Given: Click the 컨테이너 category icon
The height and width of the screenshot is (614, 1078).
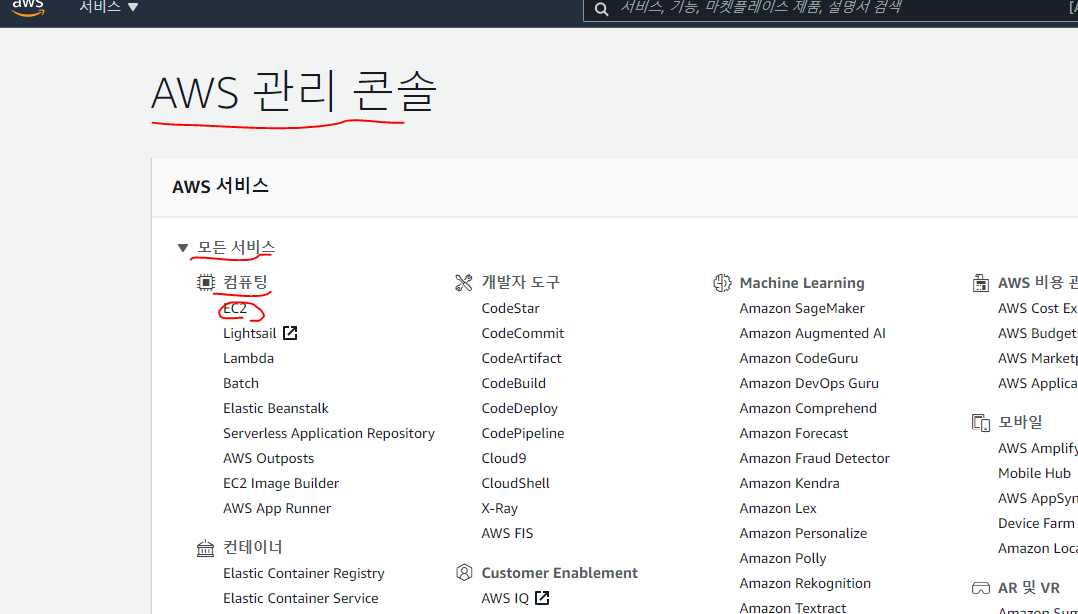Looking at the screenshot, I should point(206,548).
